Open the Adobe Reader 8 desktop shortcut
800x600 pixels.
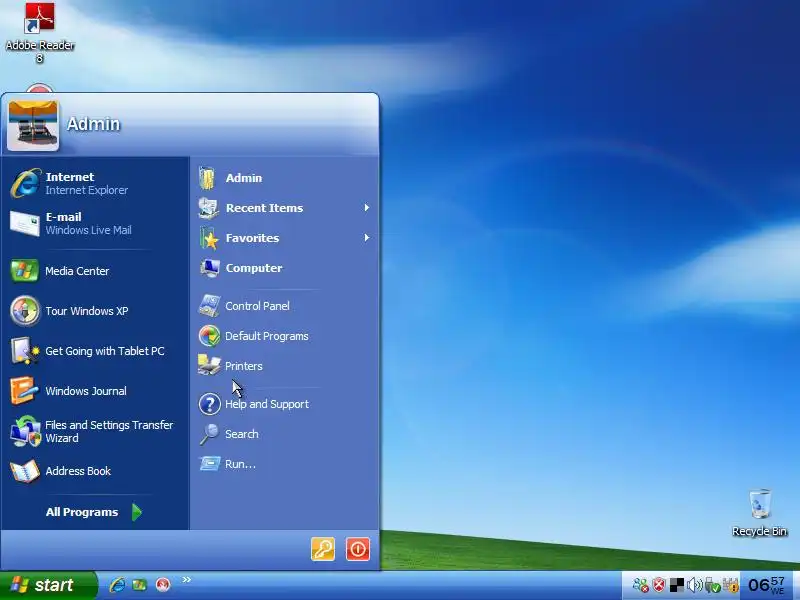40,33
